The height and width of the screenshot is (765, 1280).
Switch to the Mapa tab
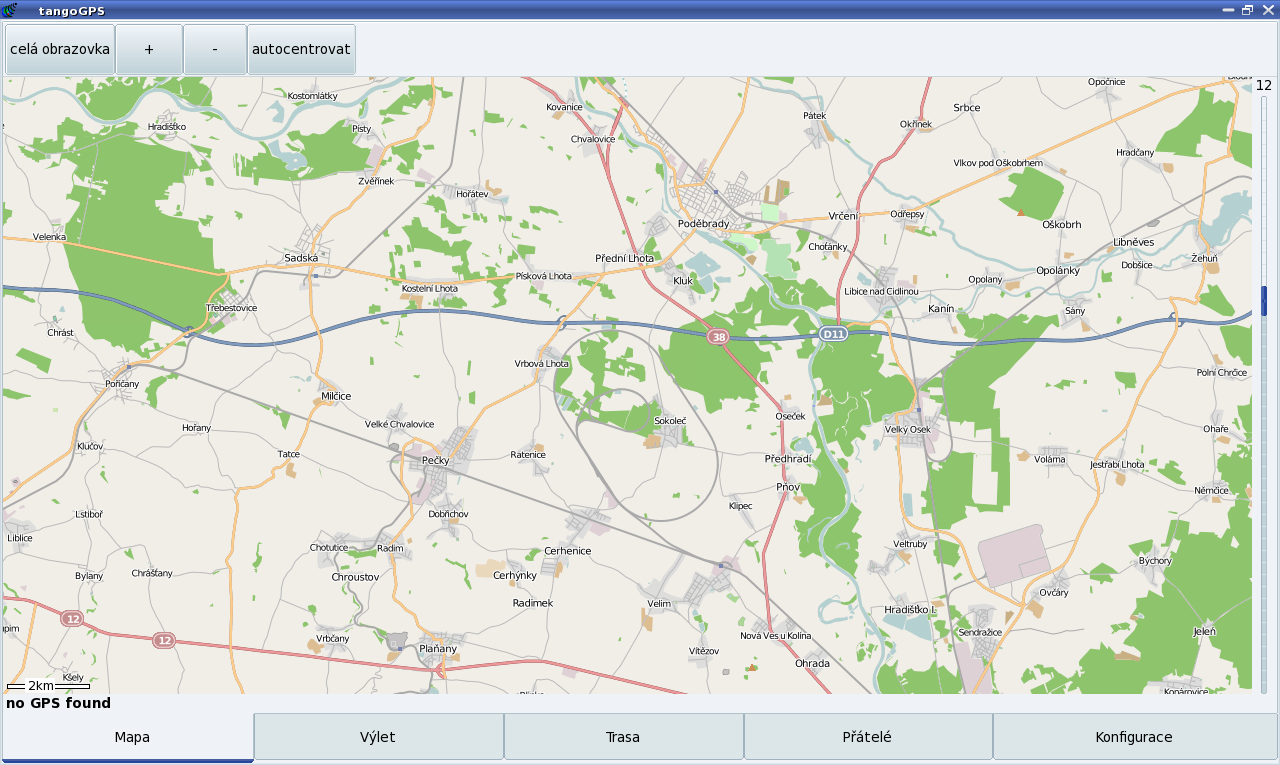coord(132,738)
